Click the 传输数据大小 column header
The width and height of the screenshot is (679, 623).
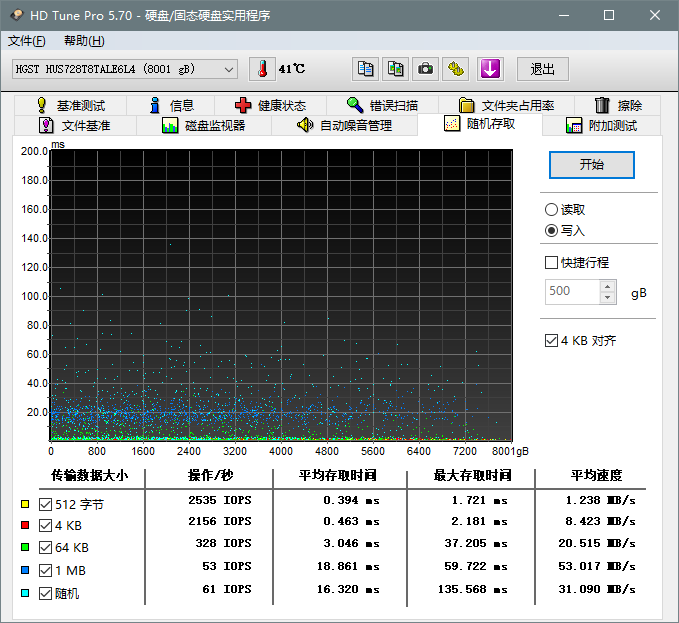[x=90, y=475]
